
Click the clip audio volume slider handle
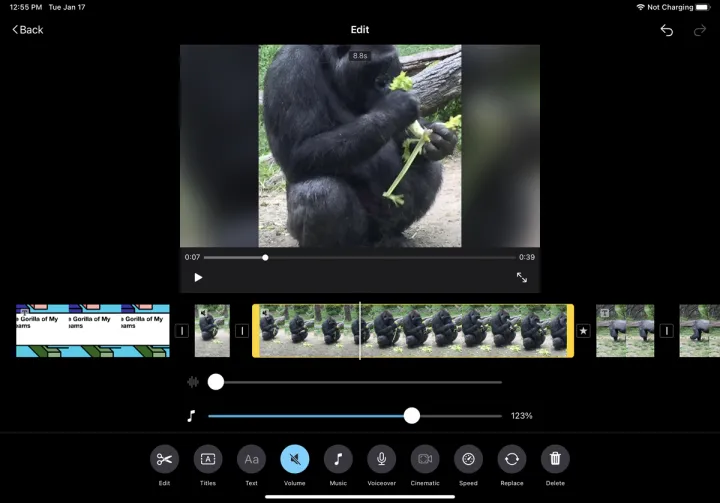click(216, 382)
